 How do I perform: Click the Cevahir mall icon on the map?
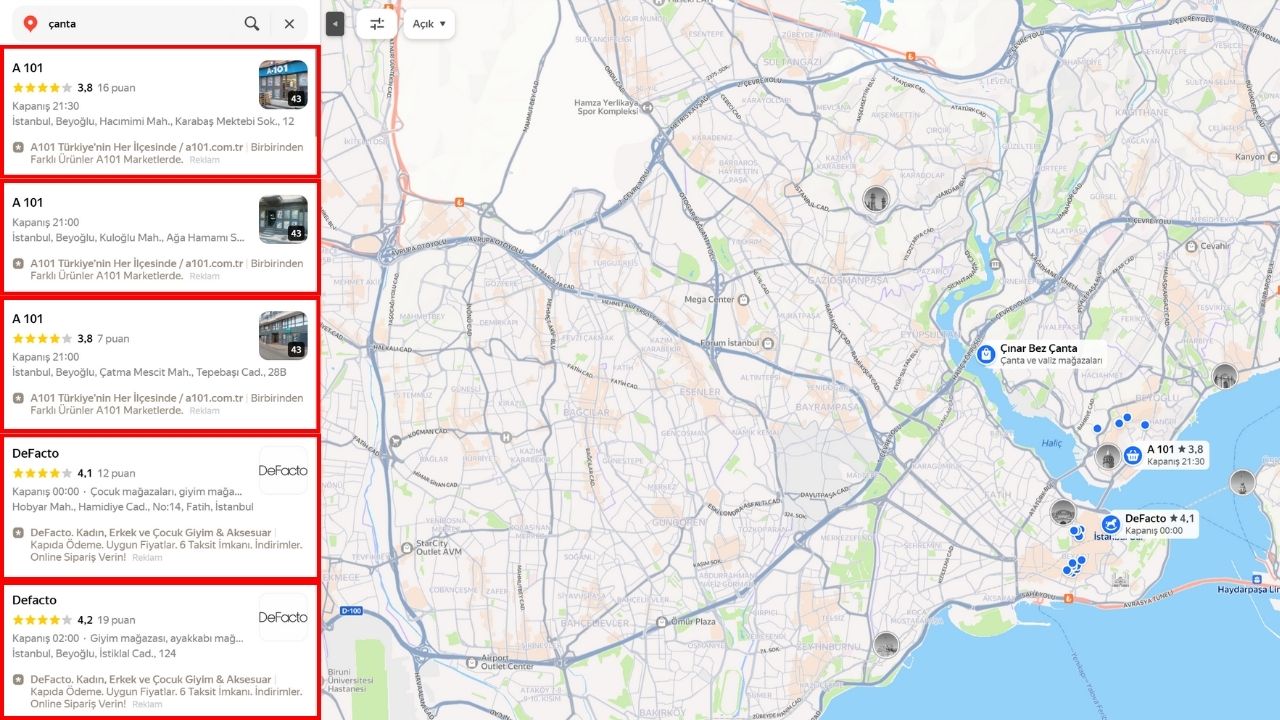[1193, 246]
